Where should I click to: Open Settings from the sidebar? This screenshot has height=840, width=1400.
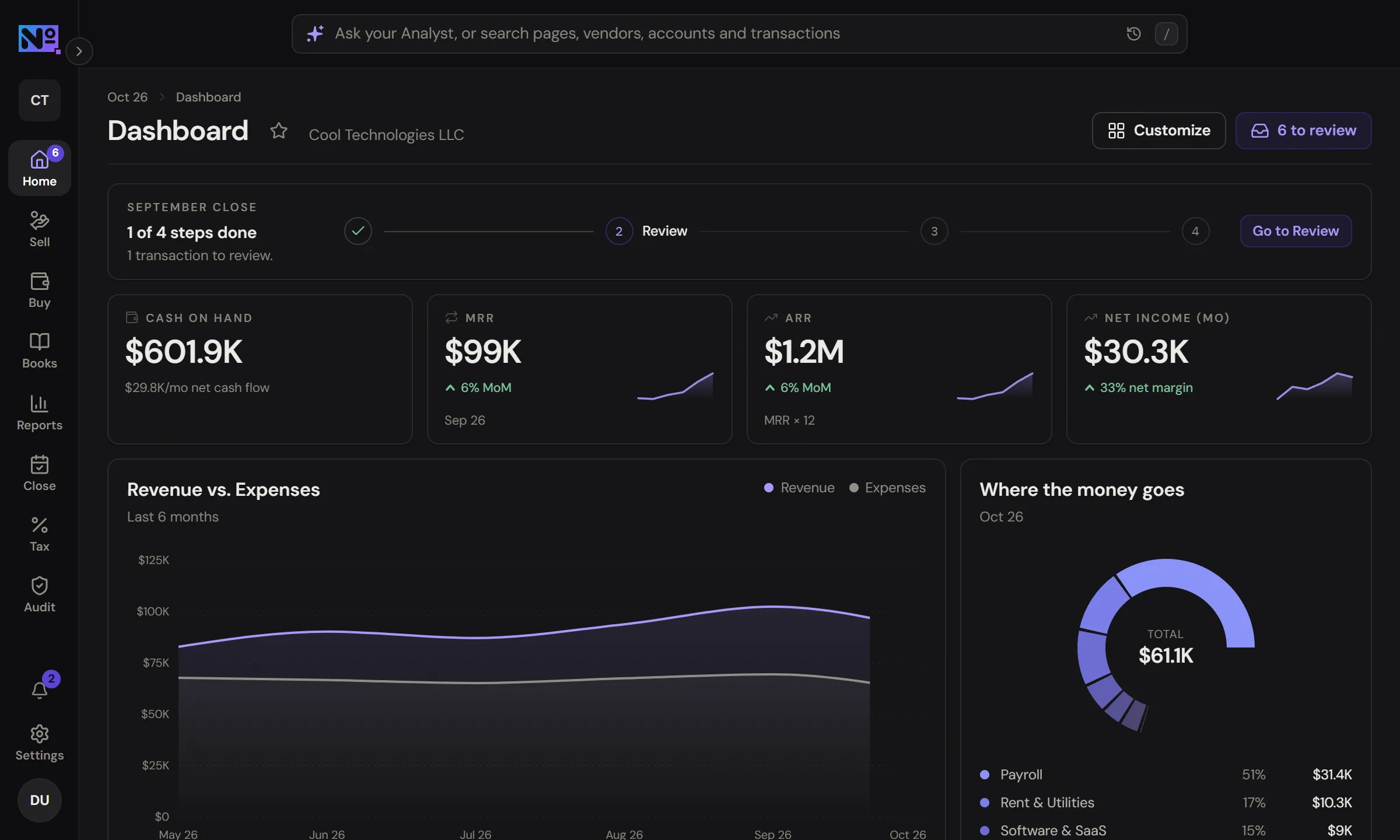coord(40,743)
